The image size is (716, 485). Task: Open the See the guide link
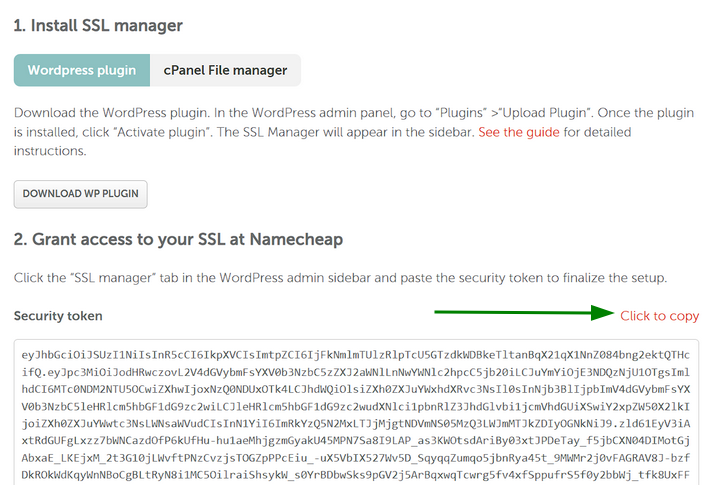pos(519,132)
